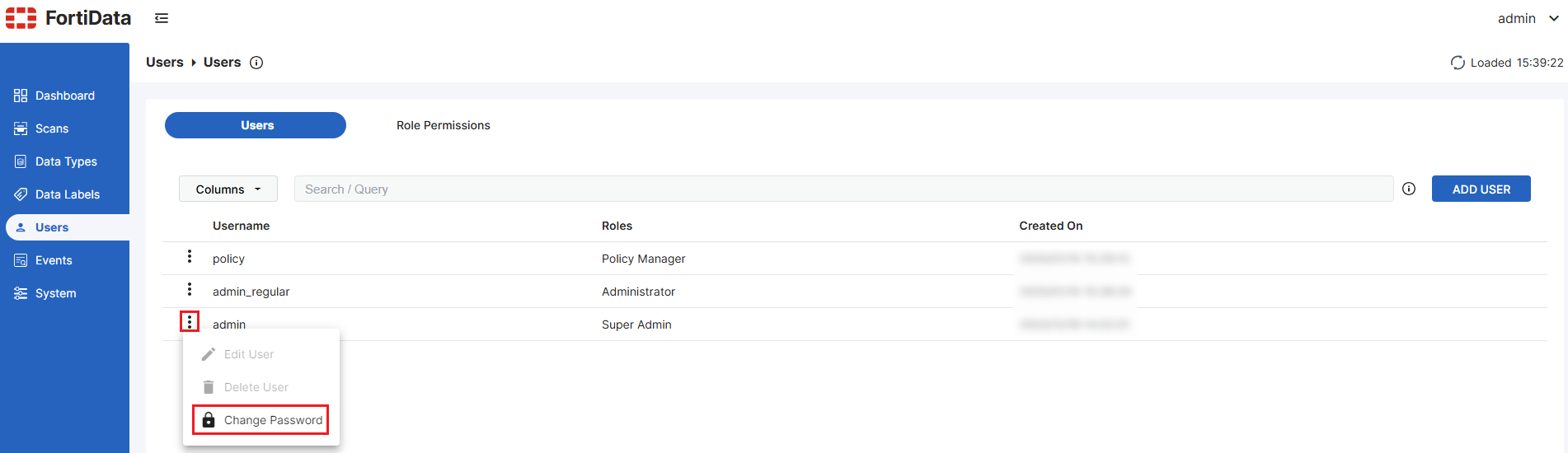Click the trash icon for Delete User

[x=209, y=387]
